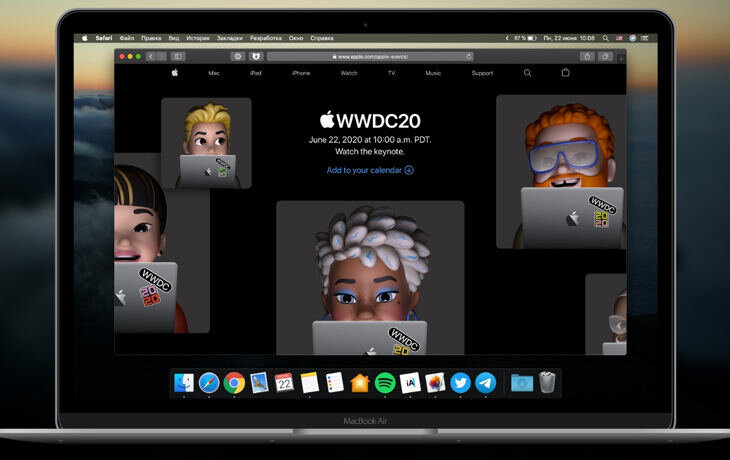Open the Закладки menu

pyautogui.click(x=230, y=38)
